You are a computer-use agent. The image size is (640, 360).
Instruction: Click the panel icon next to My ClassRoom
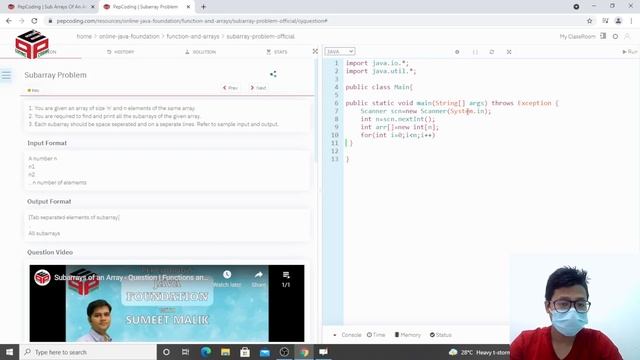(603, 36)
